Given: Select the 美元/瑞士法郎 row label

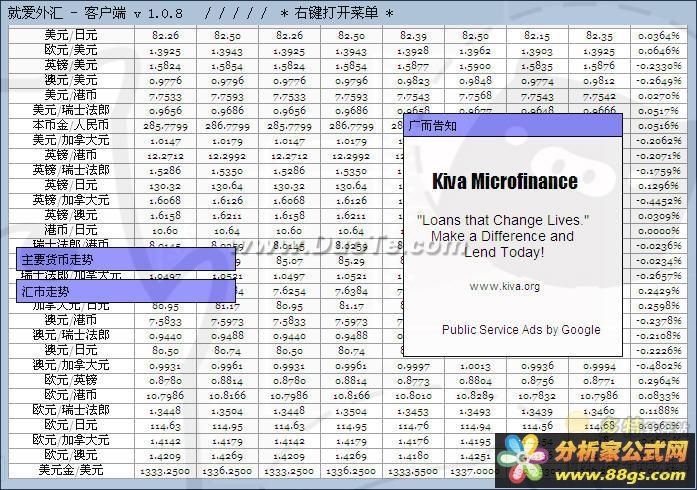Looking at the screenshot, I should click(71, 110).
